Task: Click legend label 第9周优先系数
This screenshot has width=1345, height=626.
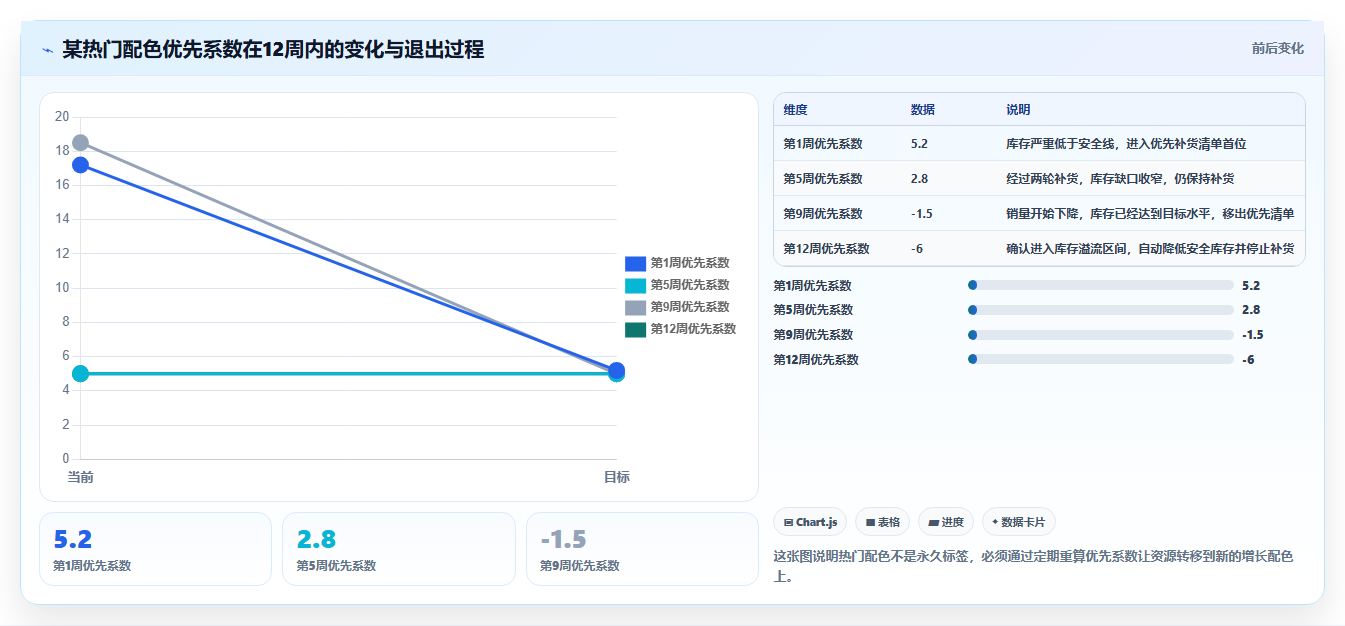Action: [690, 307]
